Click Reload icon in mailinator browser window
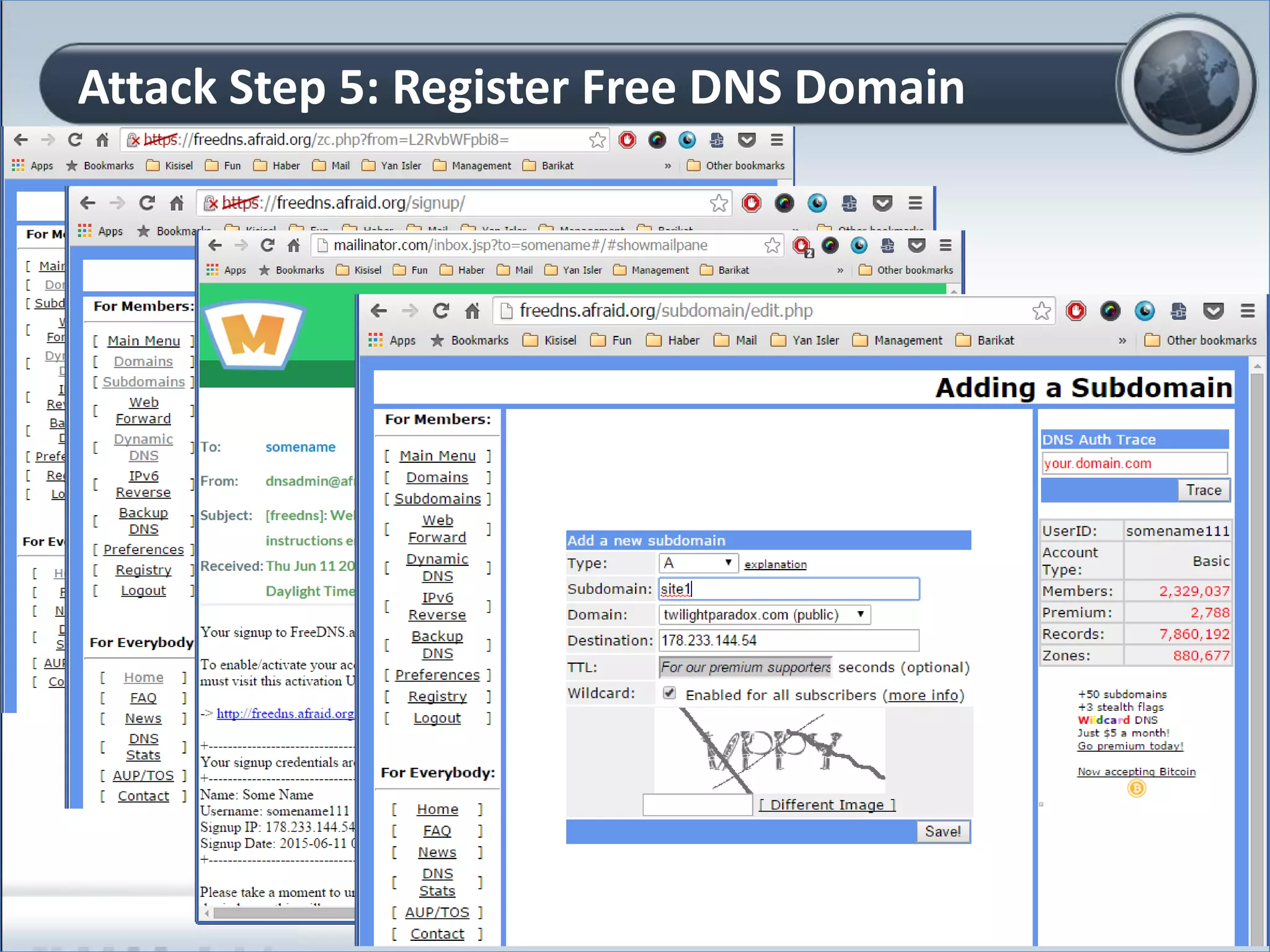 pyautogui.click(x=267, y=245)
